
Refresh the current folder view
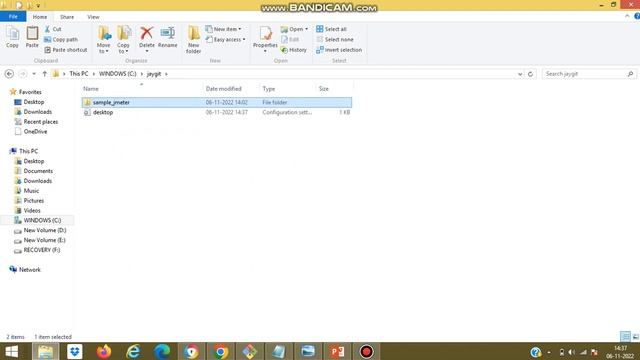(x=530, y=74)
